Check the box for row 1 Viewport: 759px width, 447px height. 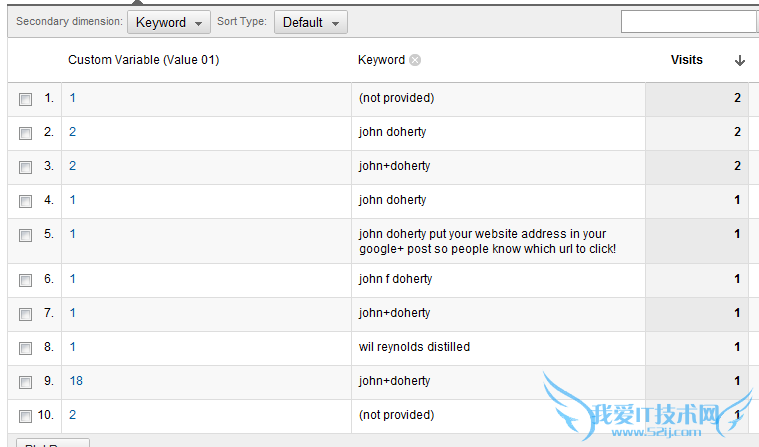[x=26, y=99]
